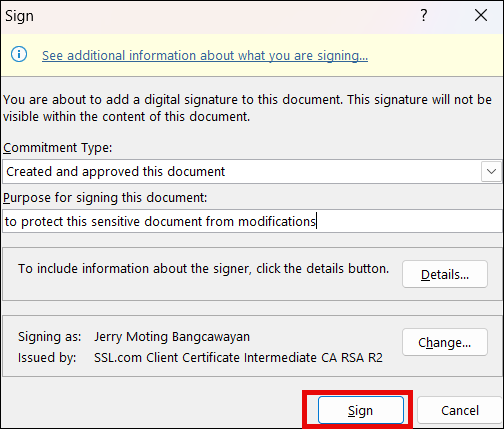Click the blue information circle icon
The width and height of the screenshot is (504, 429).
click(19, 54)
